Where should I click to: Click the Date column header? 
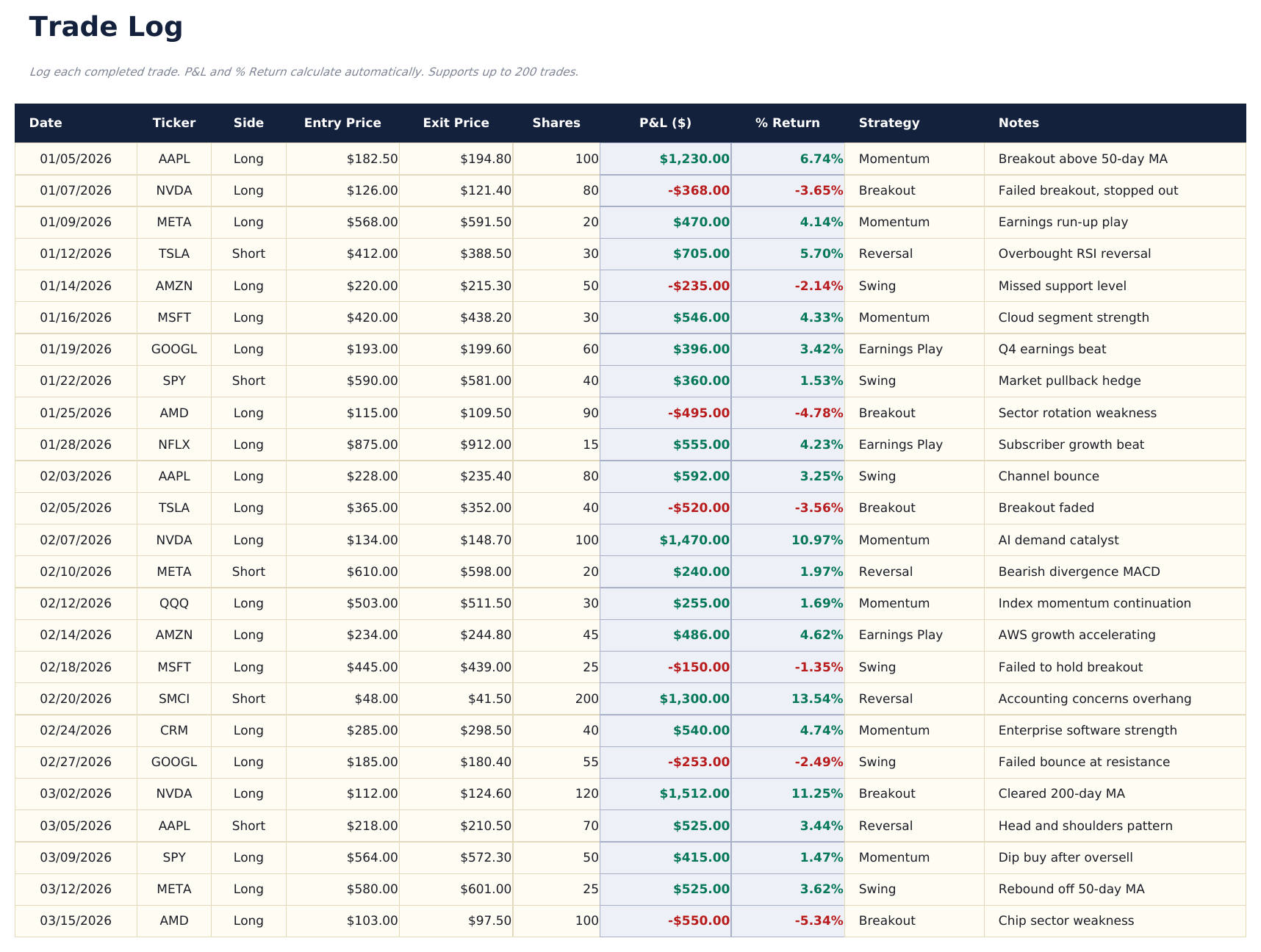[x=46, y=123]
